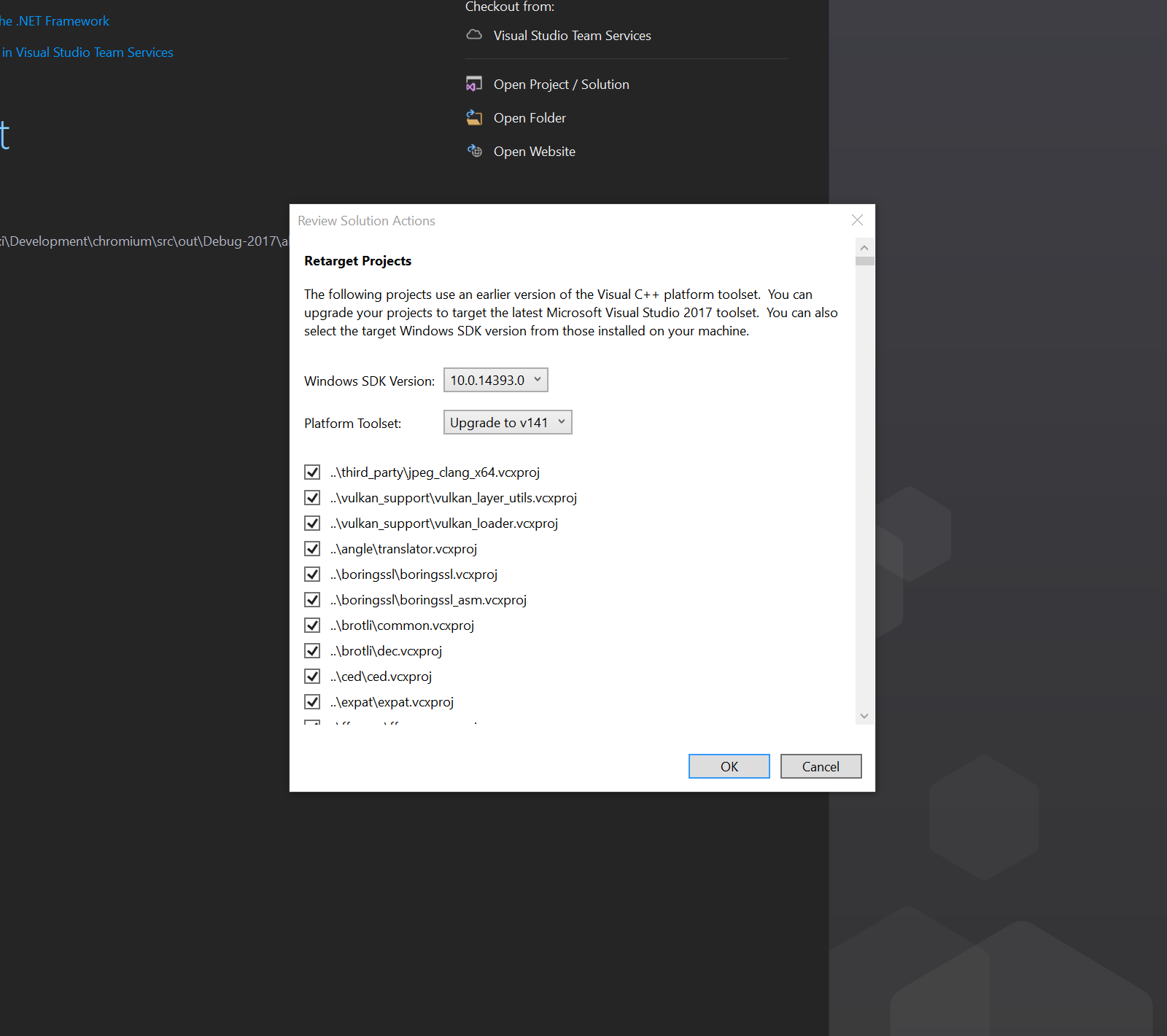The width and height of the screenshot is (1167, 1036).
Task: Open Folder from the start page
Action: [x=530, y=118]
